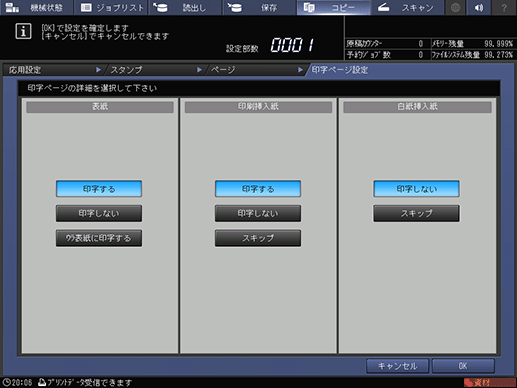Click the 予約ジョブ数 value

pyautogui.click(x=421, y=55)
